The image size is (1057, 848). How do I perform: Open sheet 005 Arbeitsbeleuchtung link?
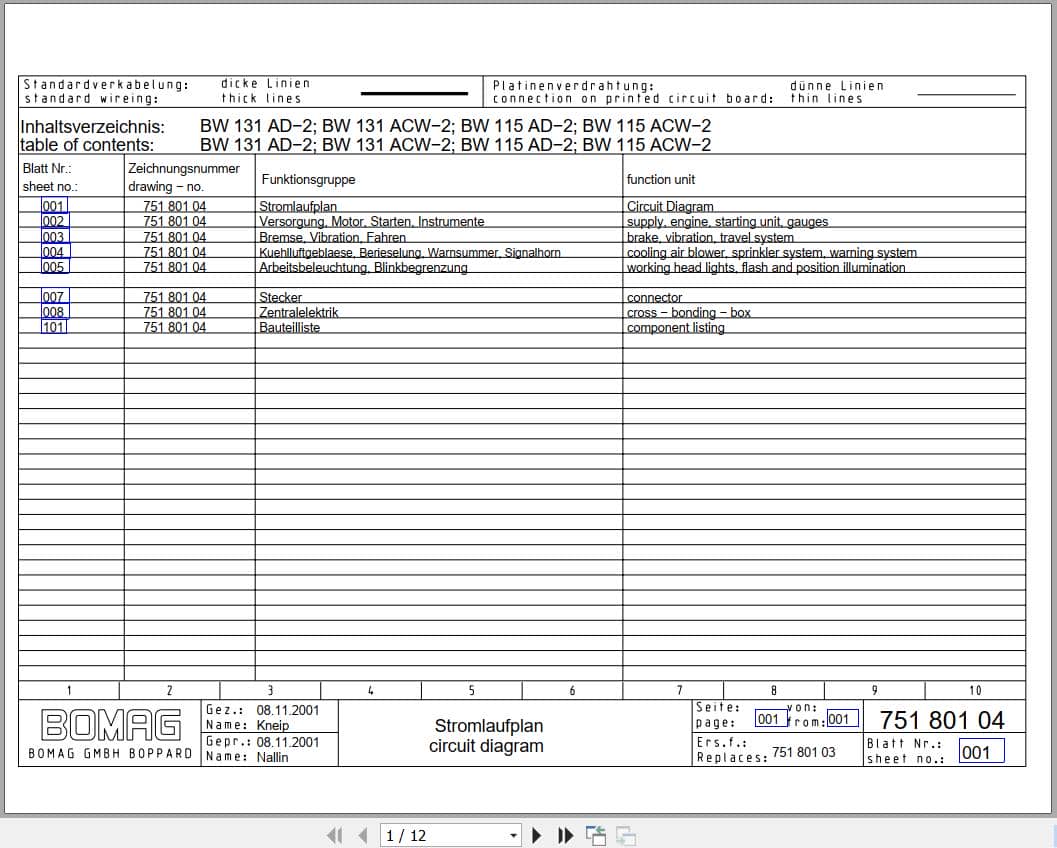tap(53, 266)
